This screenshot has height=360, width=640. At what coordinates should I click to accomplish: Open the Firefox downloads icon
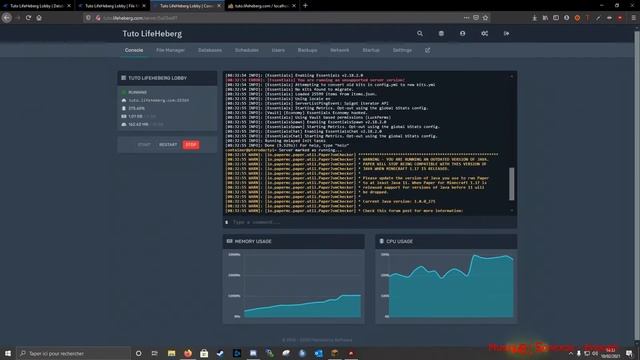pyautogui.click(x=534, y=18)
